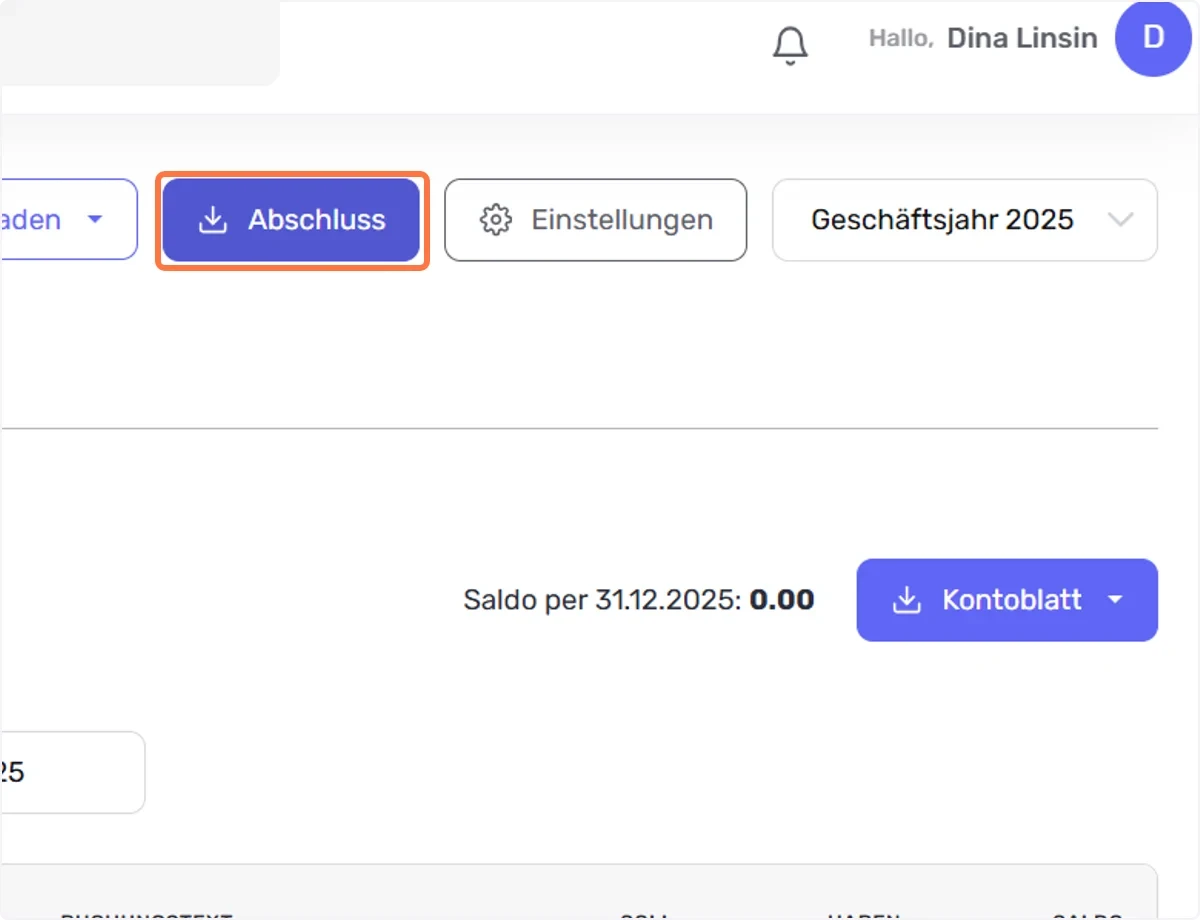
Task: Expand the partially visible 'aden' dropdown button
Action: coord(68,220)
